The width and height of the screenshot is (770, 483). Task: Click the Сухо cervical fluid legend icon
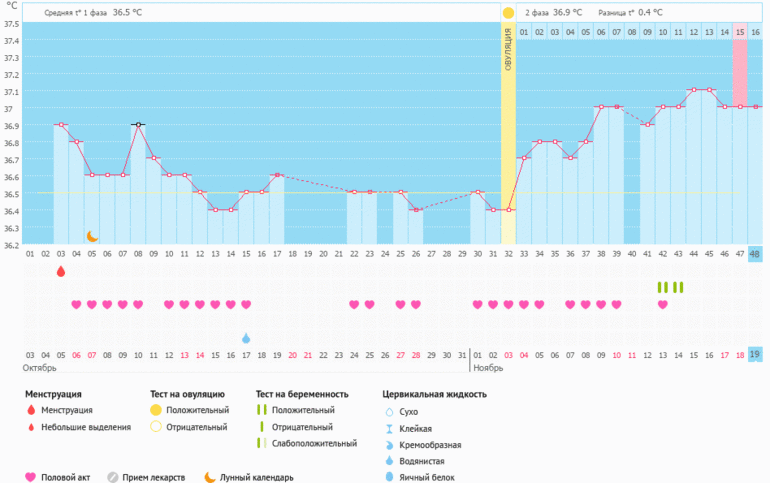pos(387,411)
